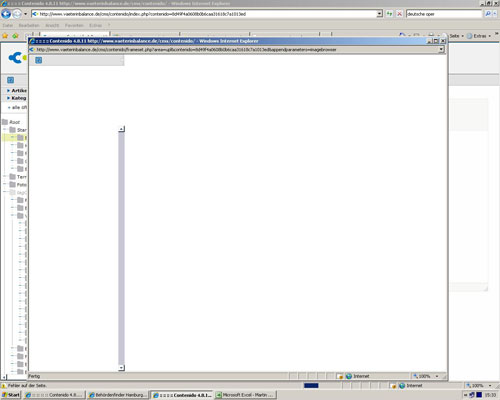Open the Favoriten menu

pos(74,25)
